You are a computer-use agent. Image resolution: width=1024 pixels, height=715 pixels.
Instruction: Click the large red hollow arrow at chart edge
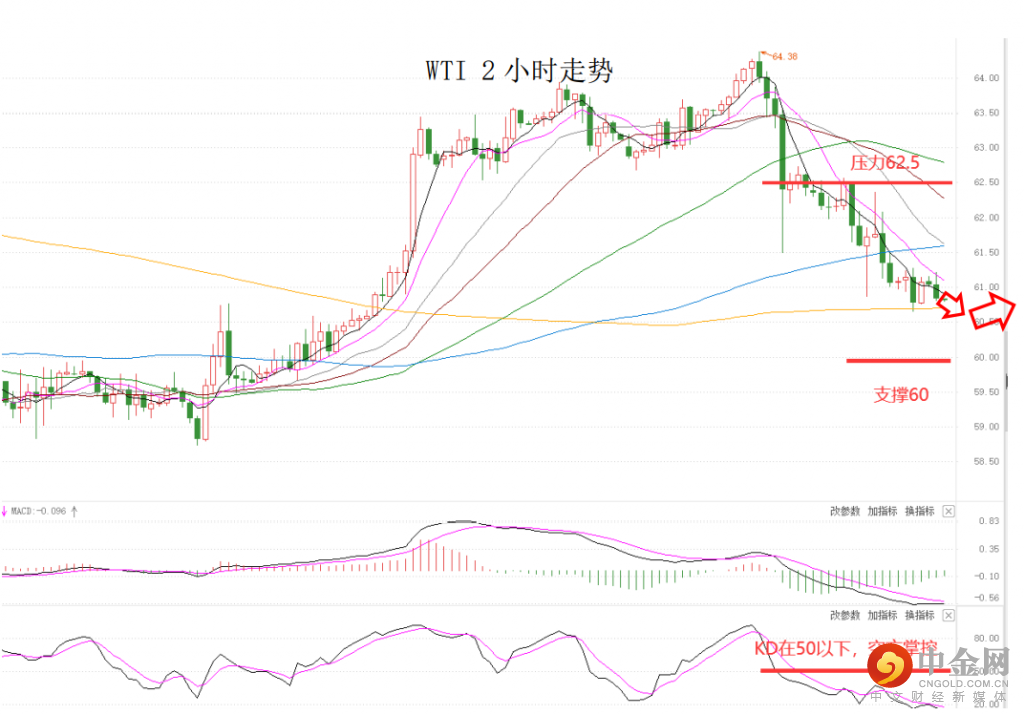pyautogui.click(x=992, y=311)
